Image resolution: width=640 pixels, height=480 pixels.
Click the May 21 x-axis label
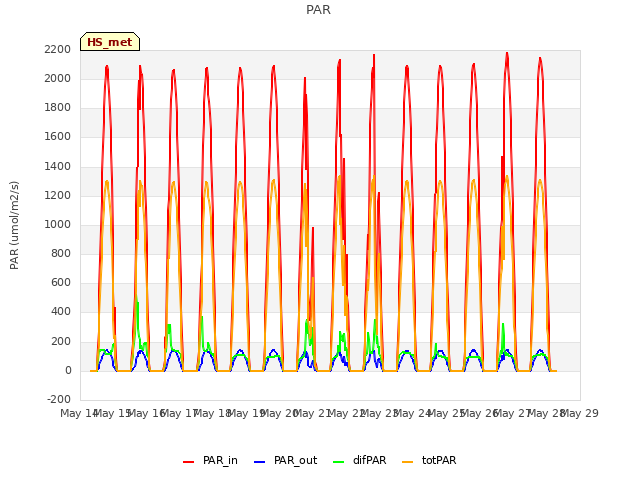[x=312, y=413]
